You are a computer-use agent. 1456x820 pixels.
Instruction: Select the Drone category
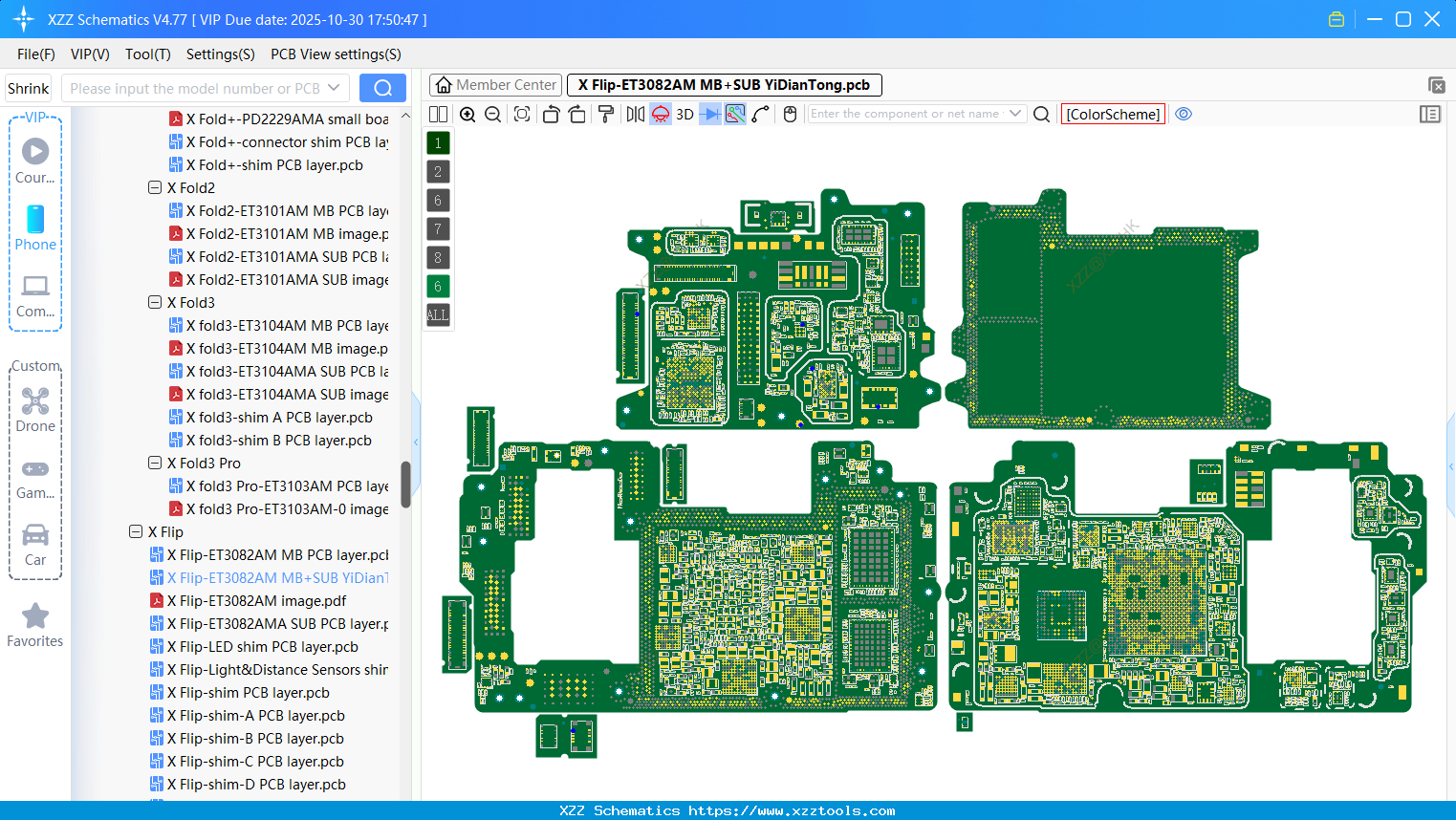point(35,409)
